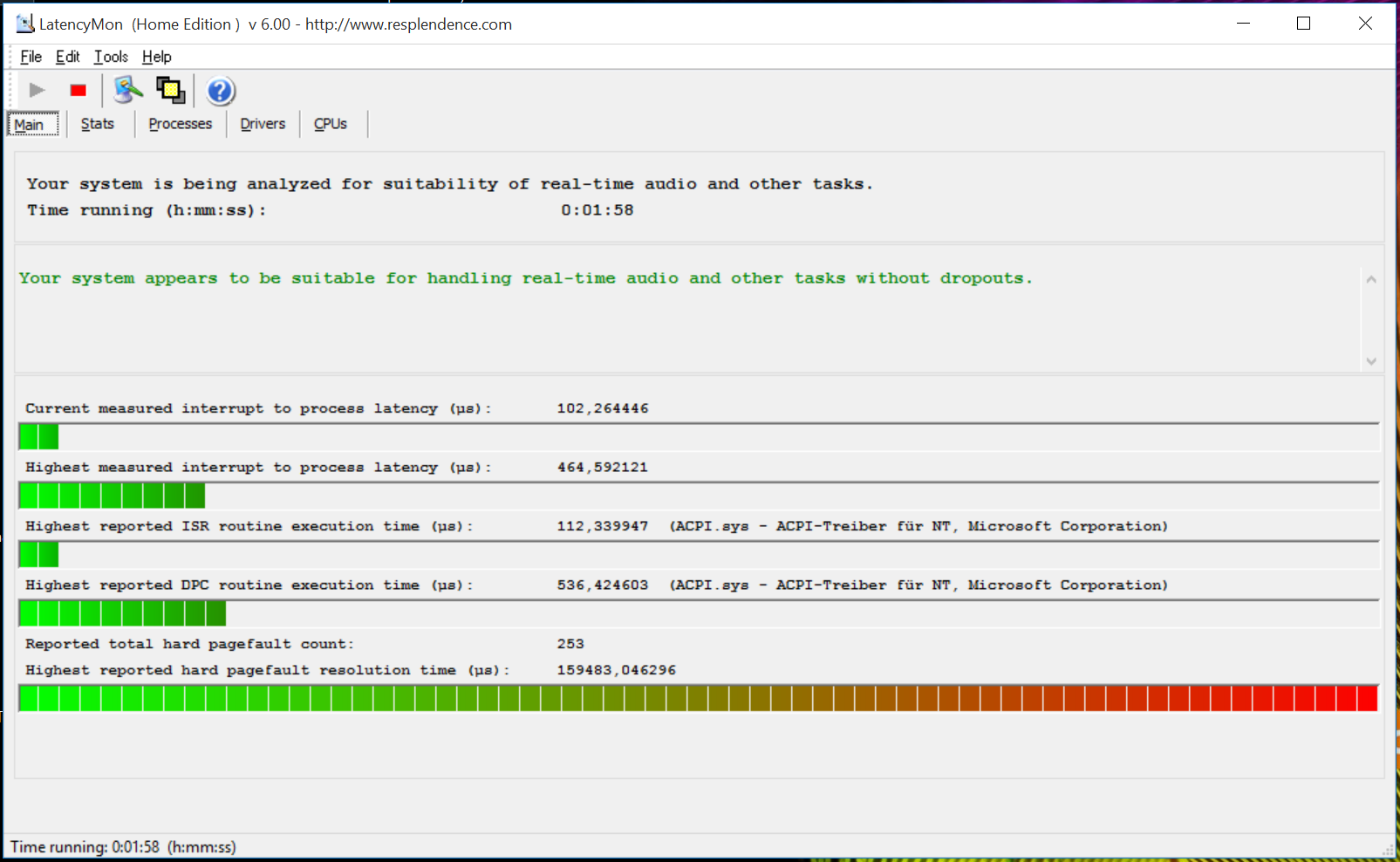Open the Edit menu
Image resolution: width=1400 pixels, height=862 pixels.
pos(67,57)
